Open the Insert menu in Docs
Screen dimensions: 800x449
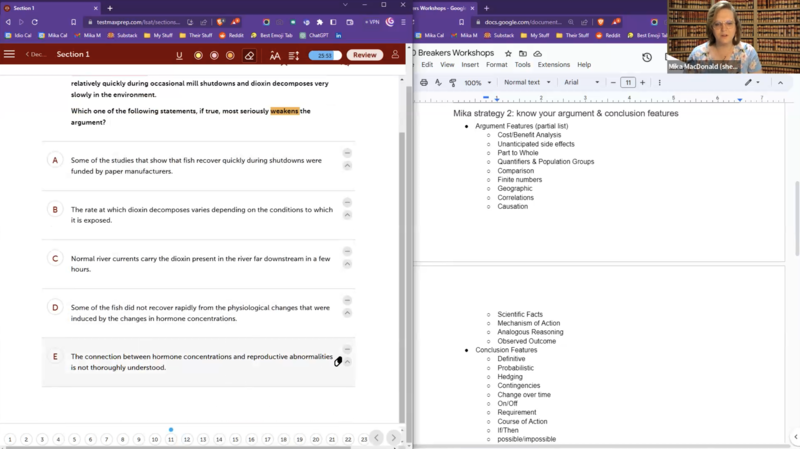[x=470, y=65]
